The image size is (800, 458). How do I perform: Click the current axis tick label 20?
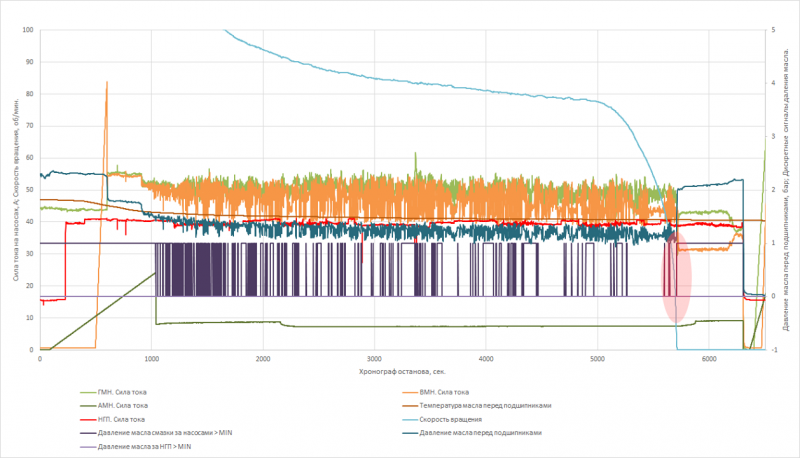click(30, 286)
